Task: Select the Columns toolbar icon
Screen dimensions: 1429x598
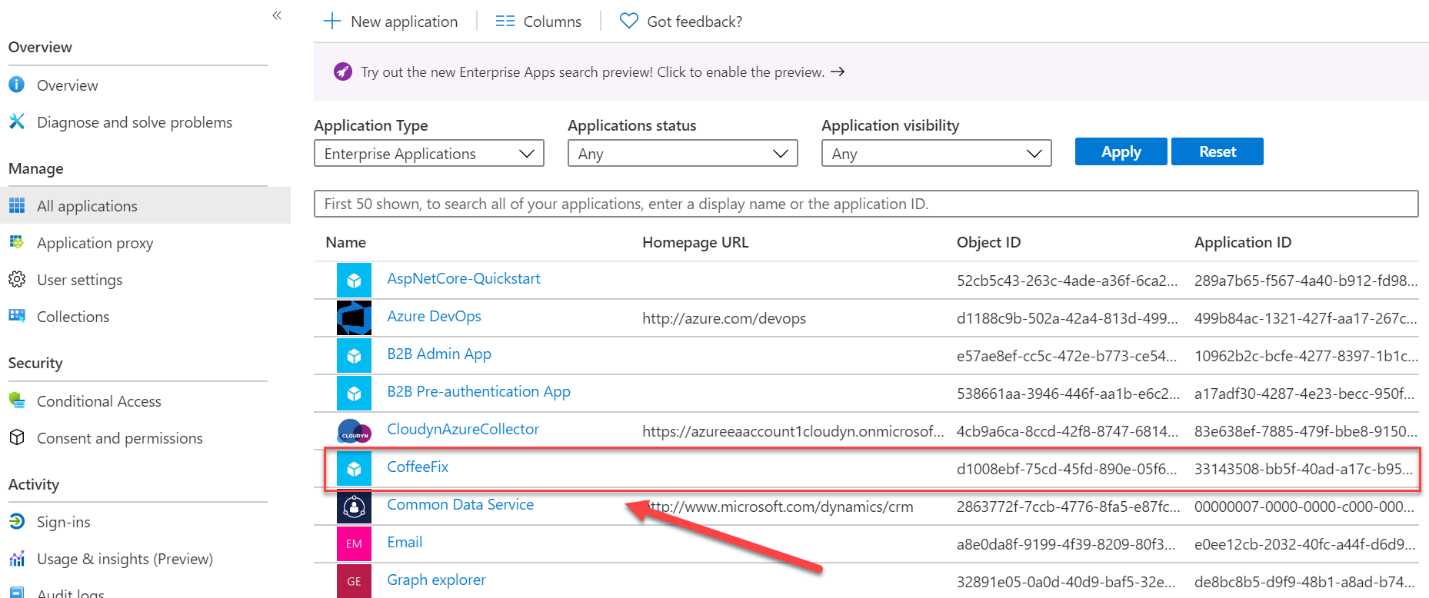Action: [504, 20]
